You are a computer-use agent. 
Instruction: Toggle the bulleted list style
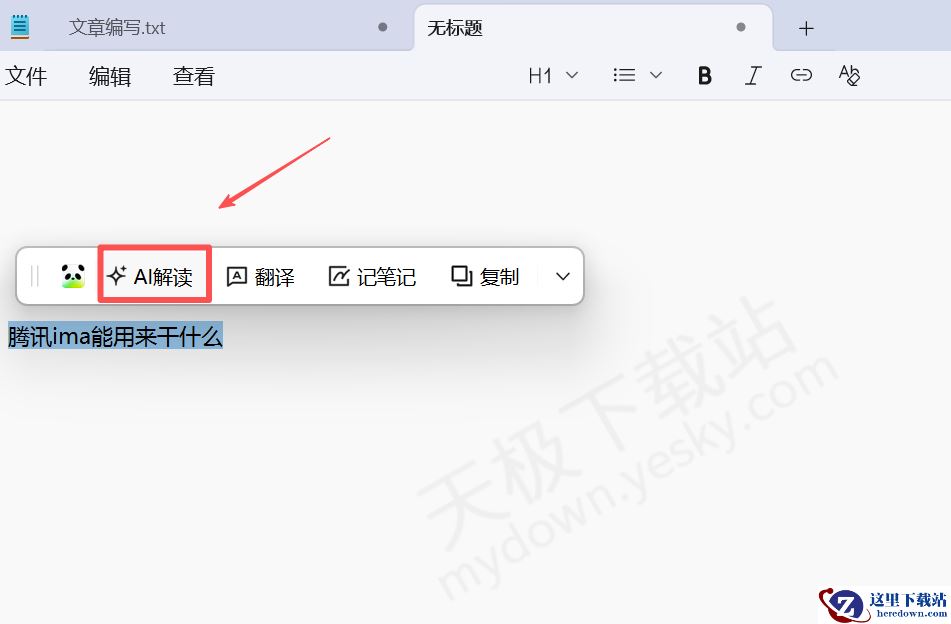623,75
